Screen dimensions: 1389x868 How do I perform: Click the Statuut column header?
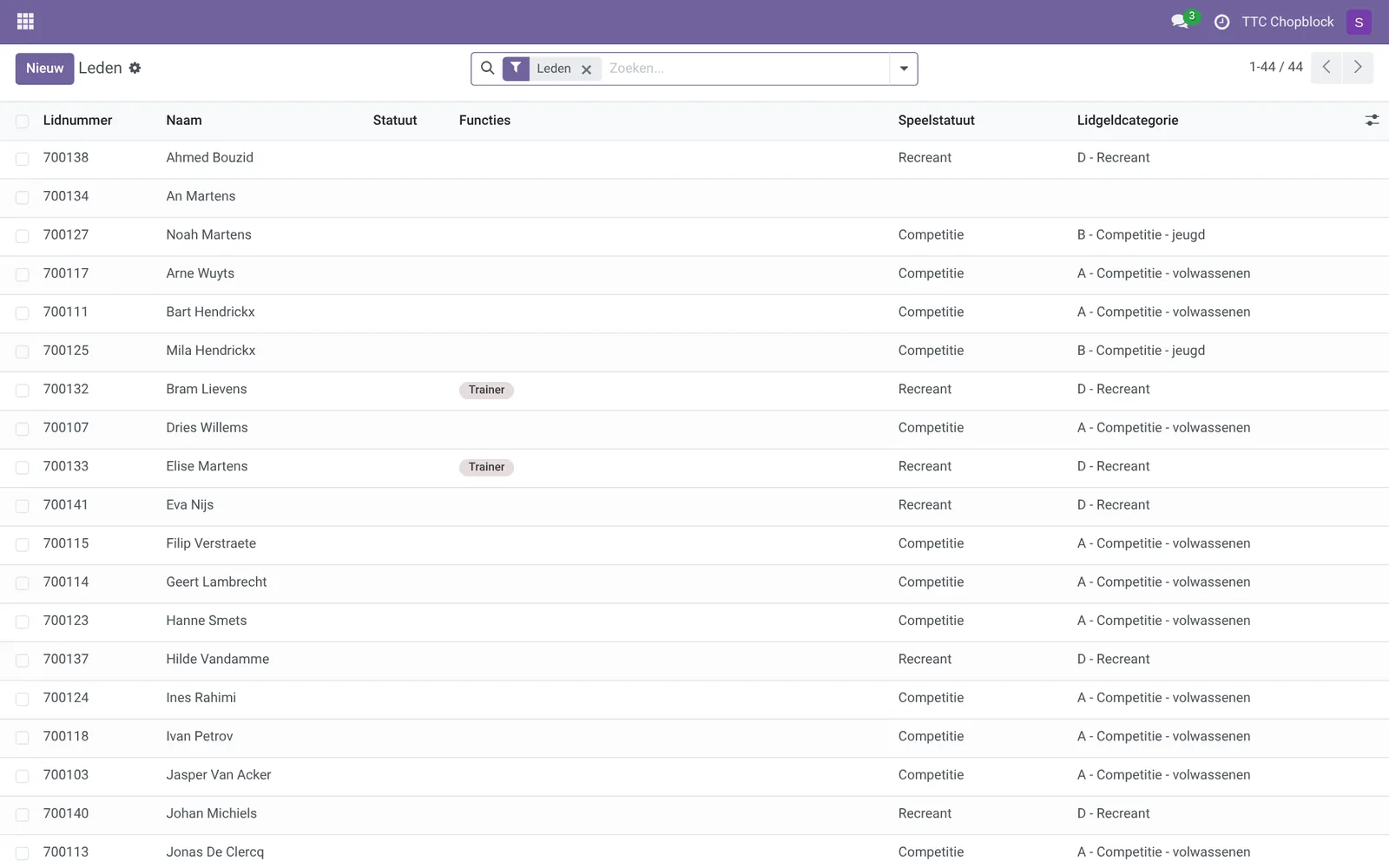[x=395, y=121]
